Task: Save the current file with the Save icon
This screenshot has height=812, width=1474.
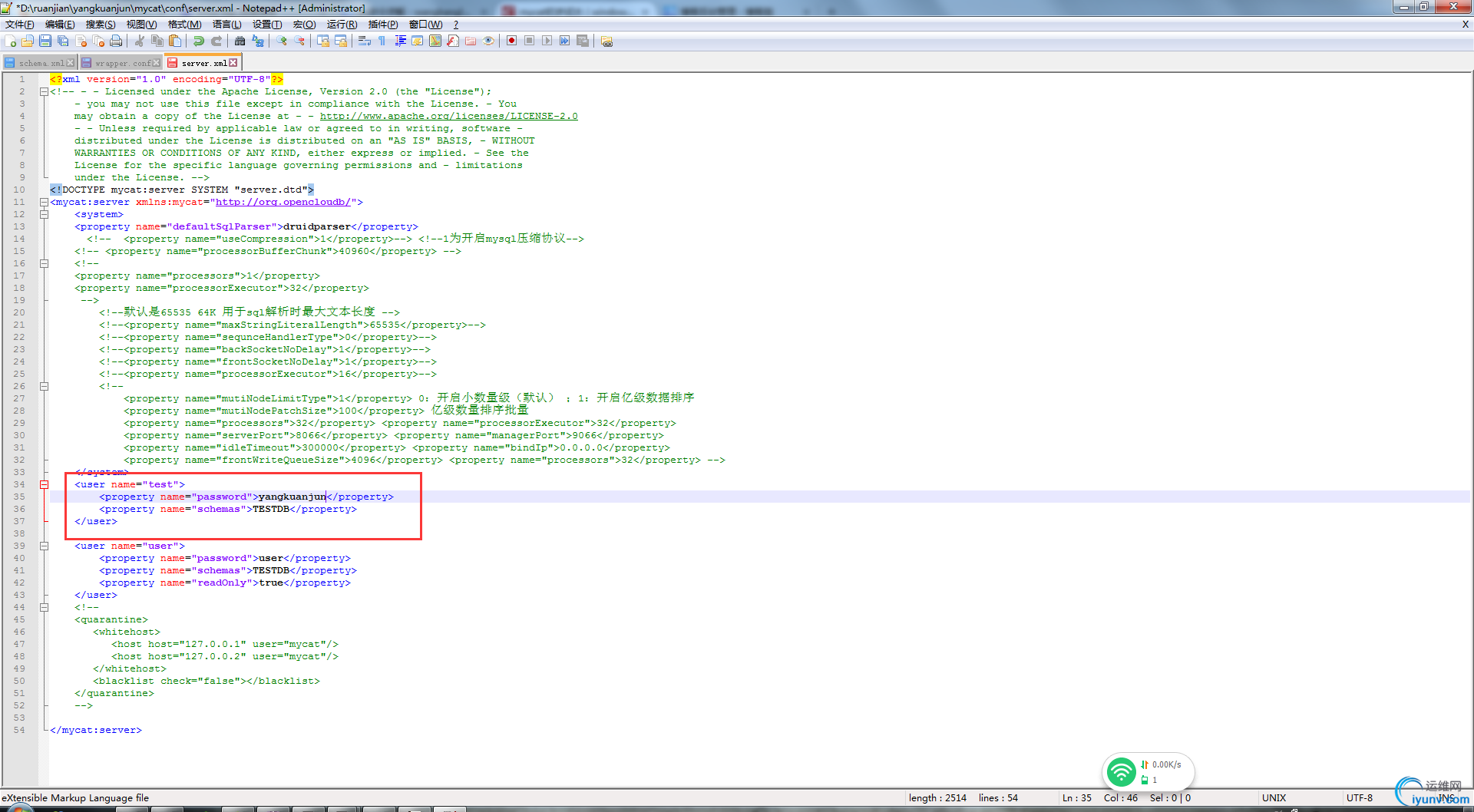Action: click(45, 41)
